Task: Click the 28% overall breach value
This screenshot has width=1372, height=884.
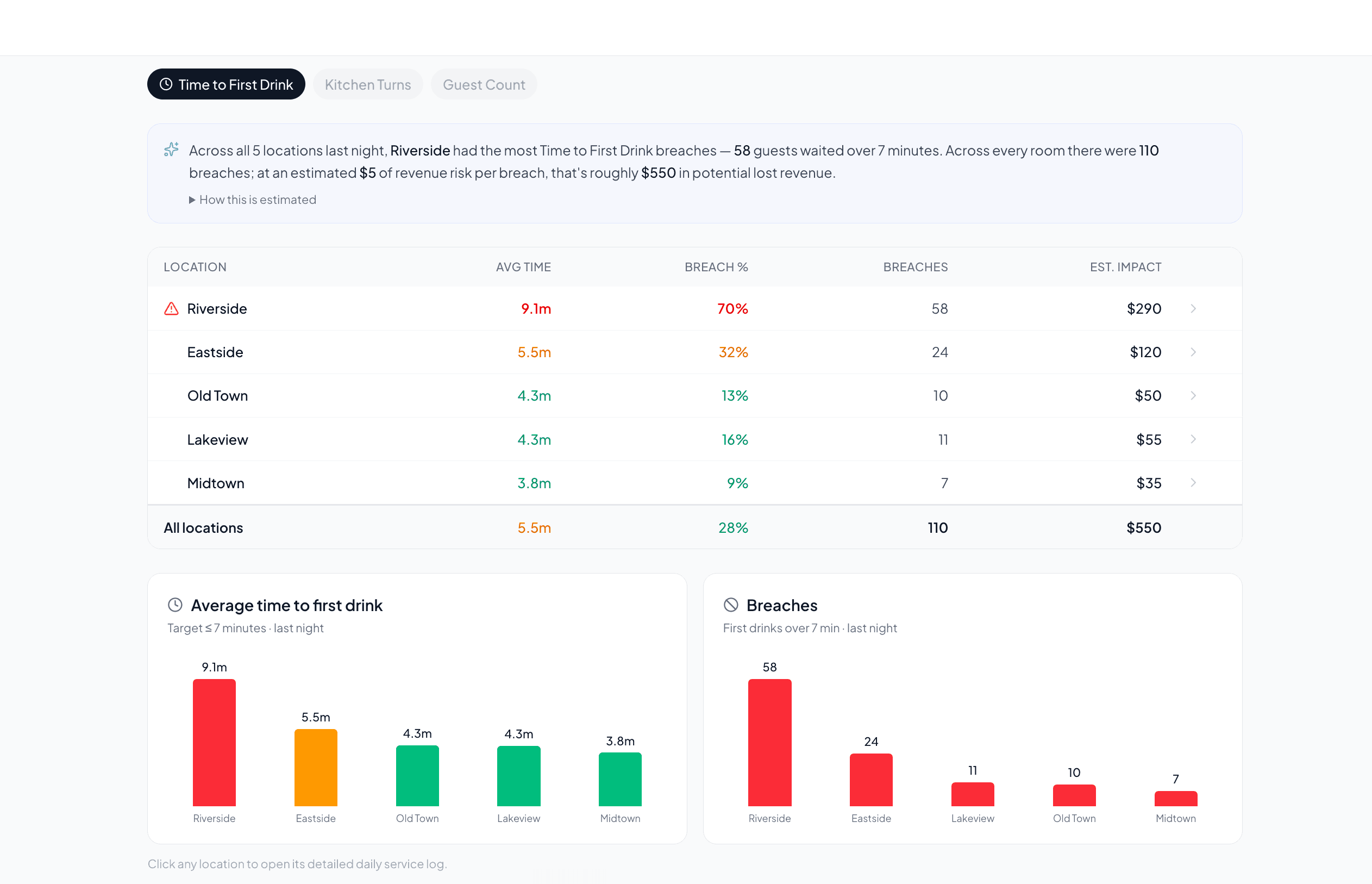Action: (x=733, y=528)
